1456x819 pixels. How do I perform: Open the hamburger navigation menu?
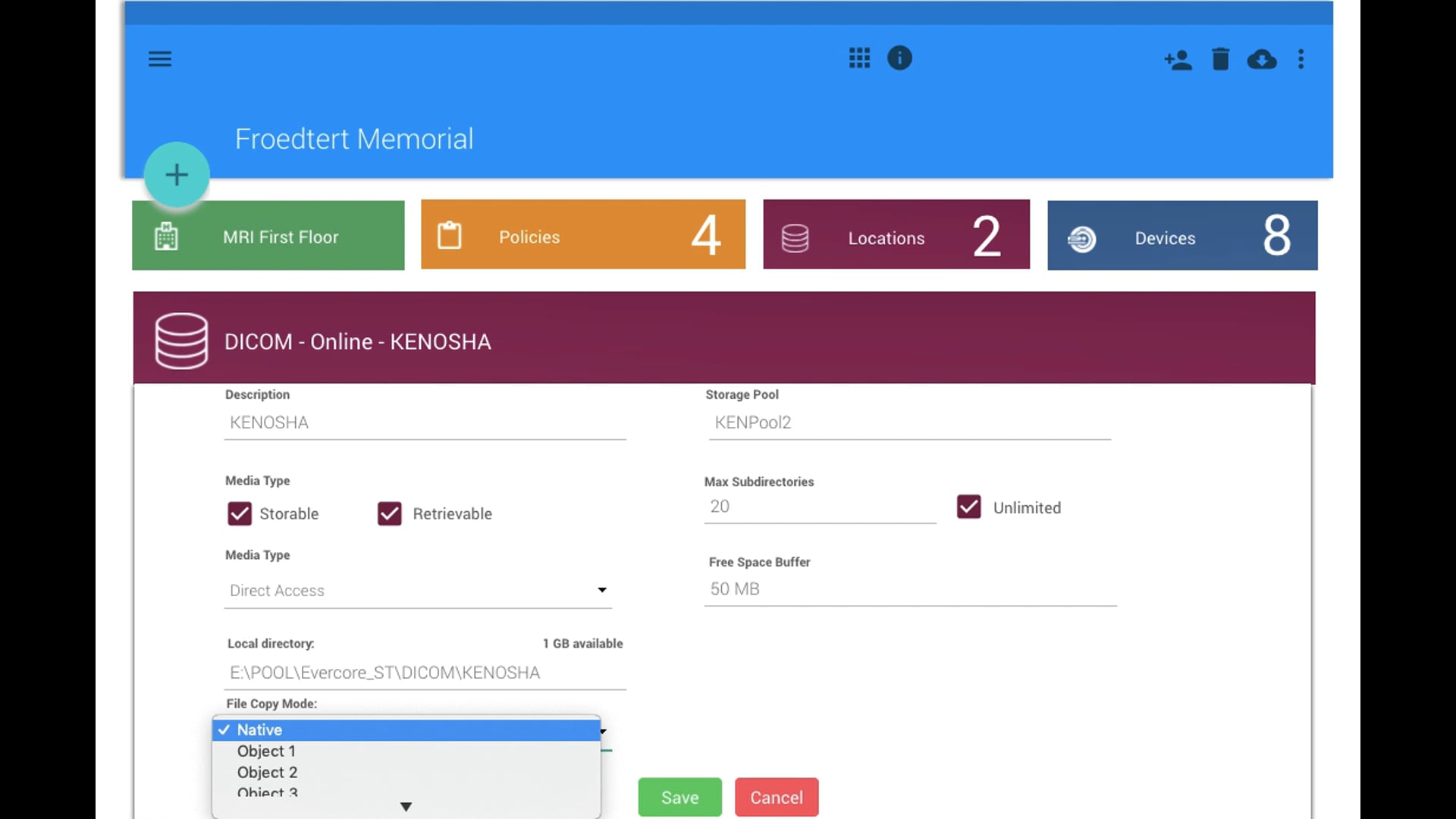point(159,59)
